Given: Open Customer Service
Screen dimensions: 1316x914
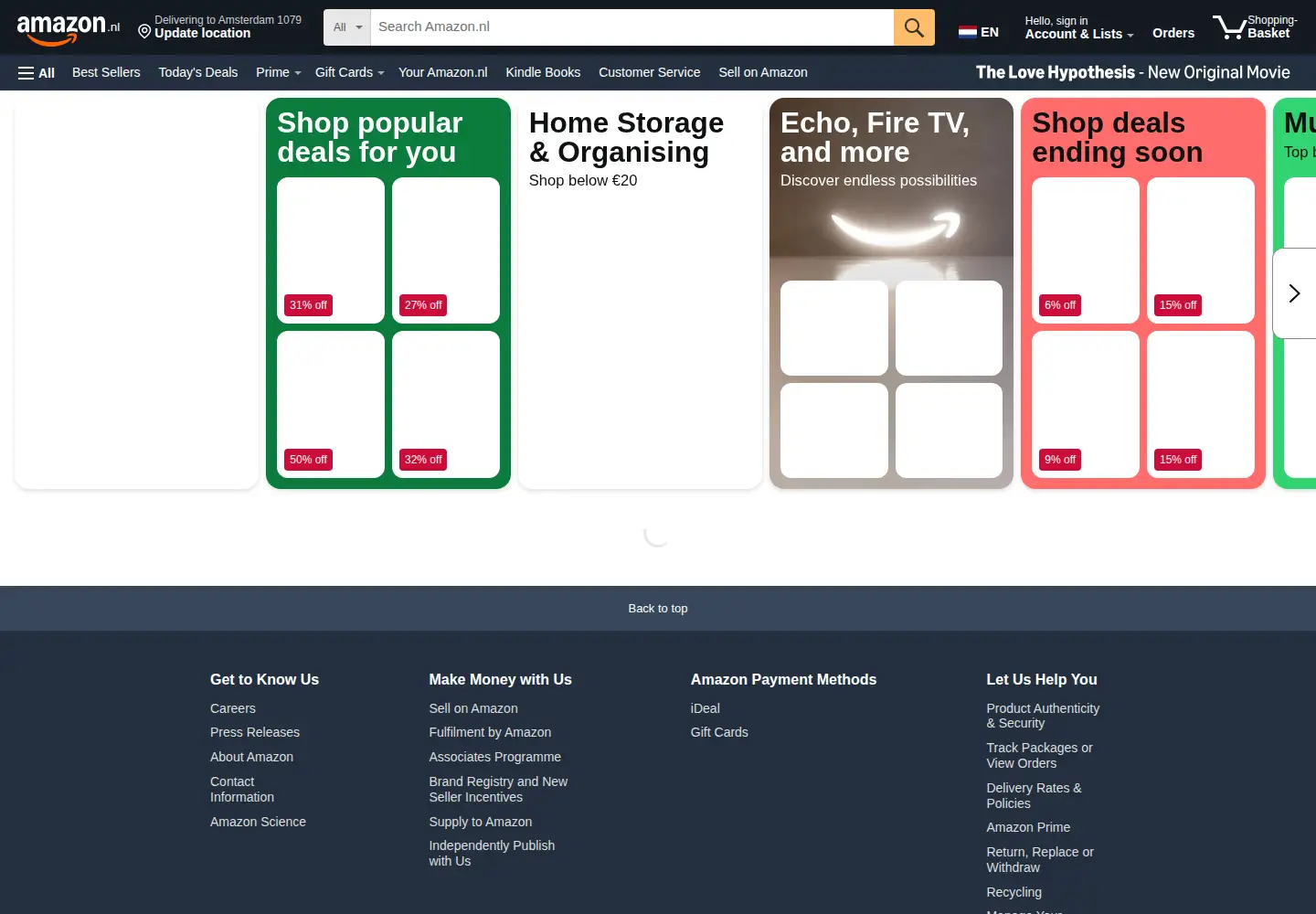Looking at the screenshot, I should [650, 72].
